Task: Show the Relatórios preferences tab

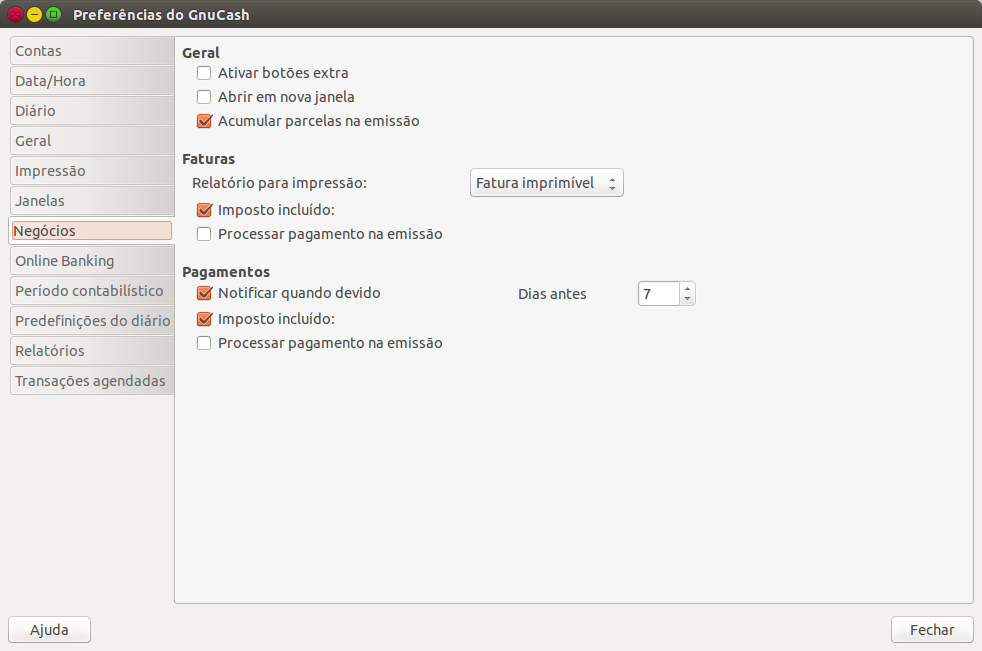Action: coord(90,351)
